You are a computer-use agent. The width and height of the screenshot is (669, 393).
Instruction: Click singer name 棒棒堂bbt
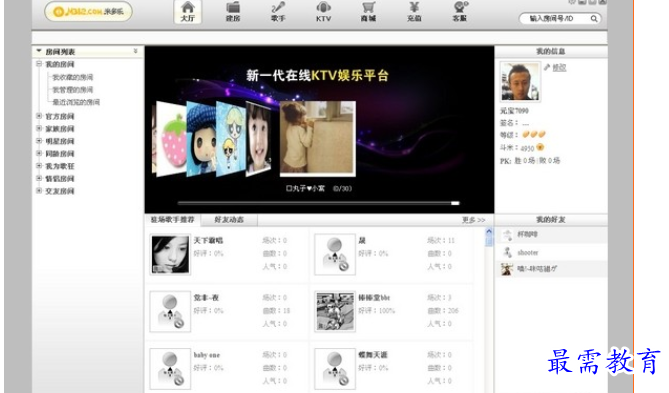[x=374, y=297]
